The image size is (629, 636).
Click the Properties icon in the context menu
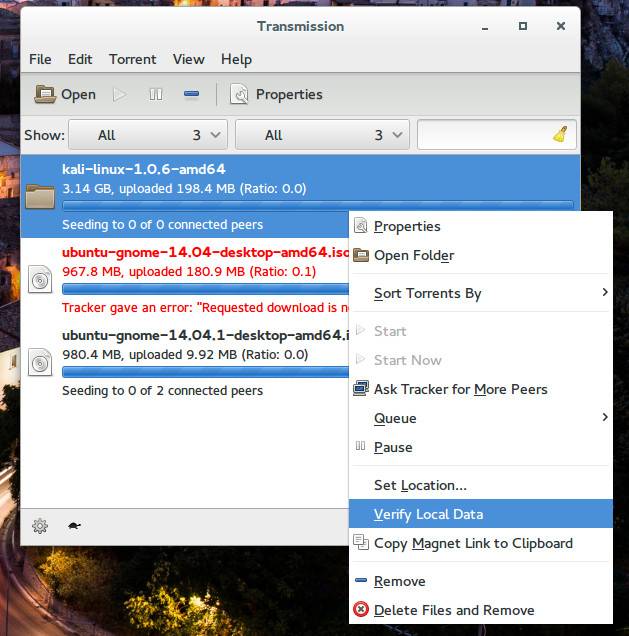[361, 226]
